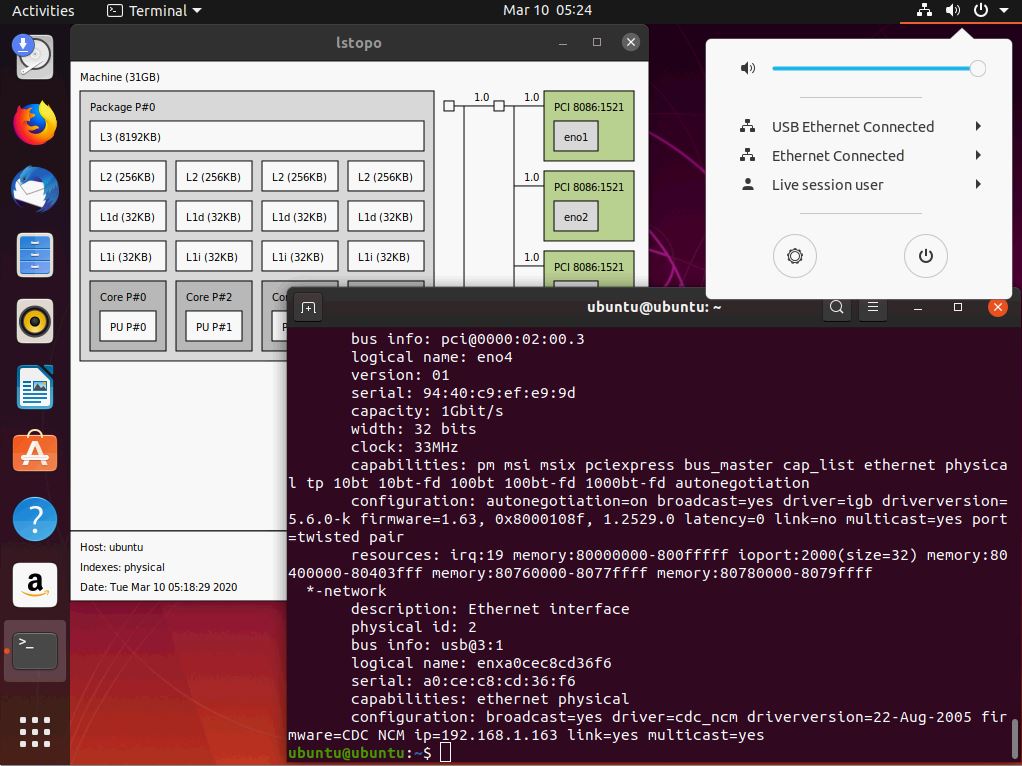Open Rhythmbox music player

click(x=36, y=321)
